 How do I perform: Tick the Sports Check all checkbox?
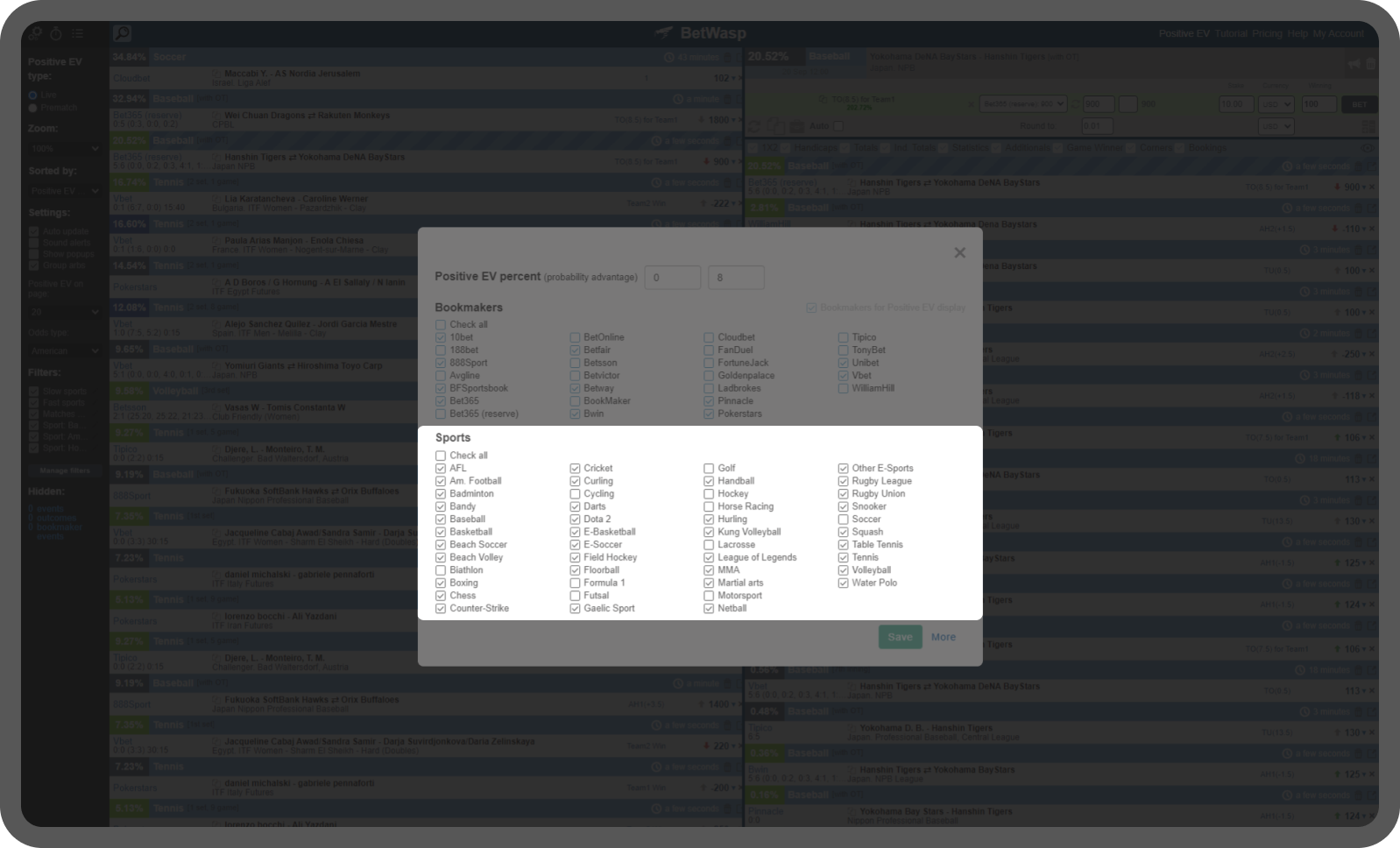click(441, 456)
